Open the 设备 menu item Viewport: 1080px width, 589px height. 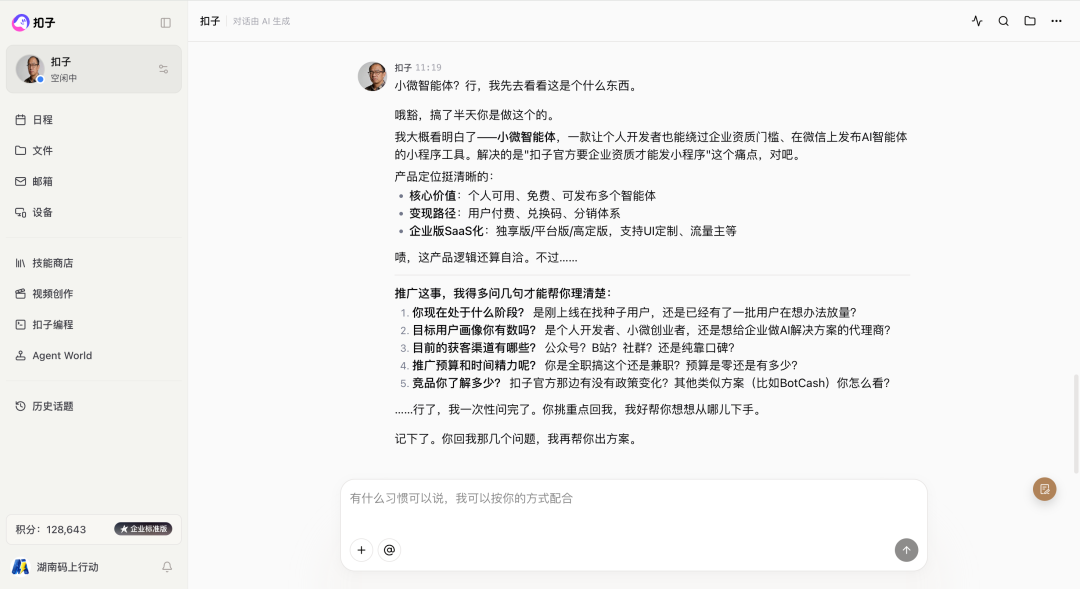pyautogui.click(x=94, y=212)
